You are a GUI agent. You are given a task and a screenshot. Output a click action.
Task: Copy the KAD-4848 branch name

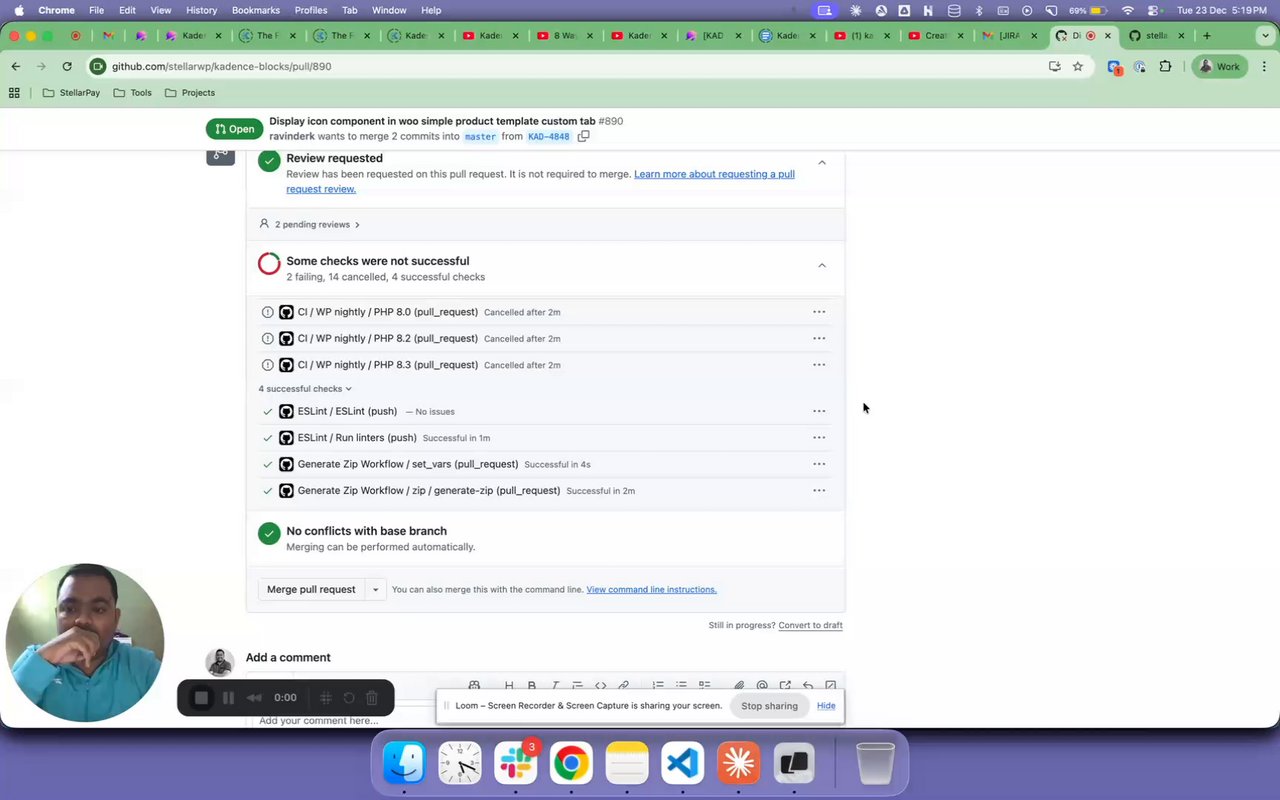pos(583,136)
